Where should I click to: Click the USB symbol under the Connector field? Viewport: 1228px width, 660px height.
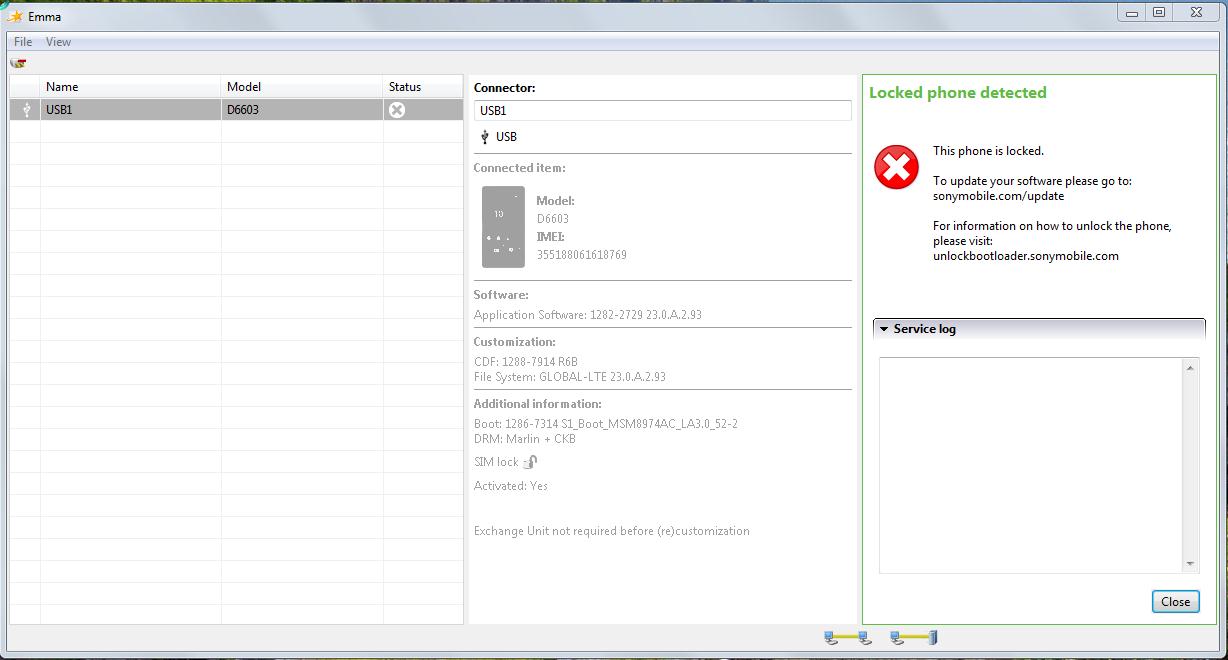pyautogui.click(x=485, y=137)
